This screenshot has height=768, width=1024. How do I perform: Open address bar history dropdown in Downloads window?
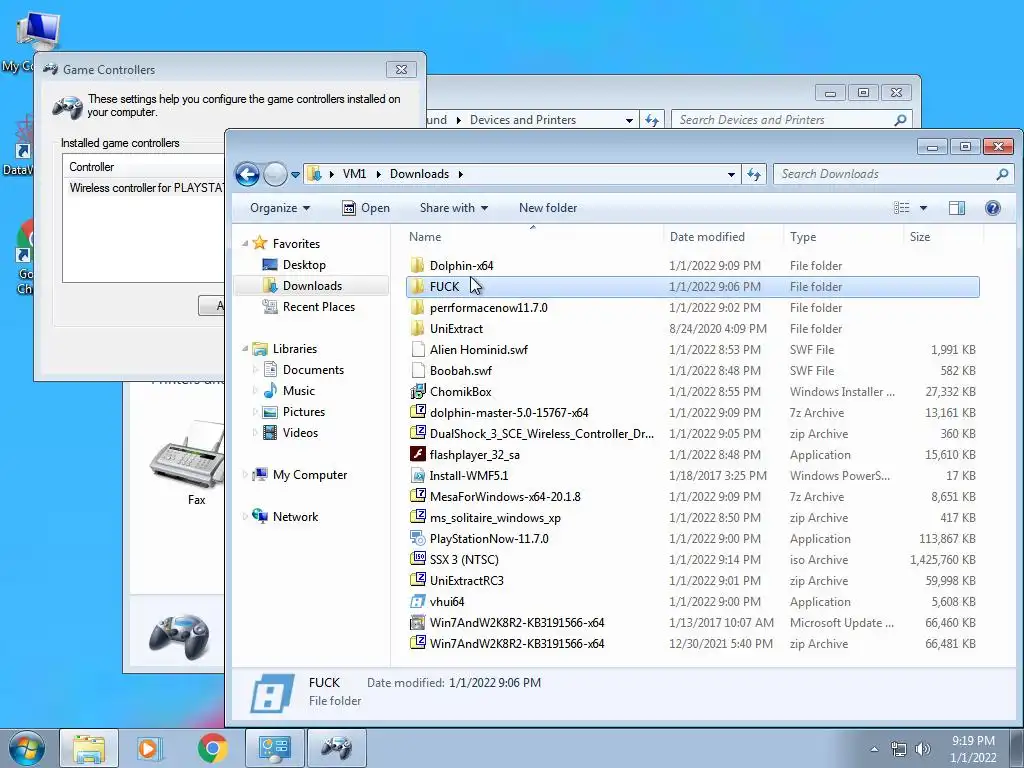[x=731, y=174]
